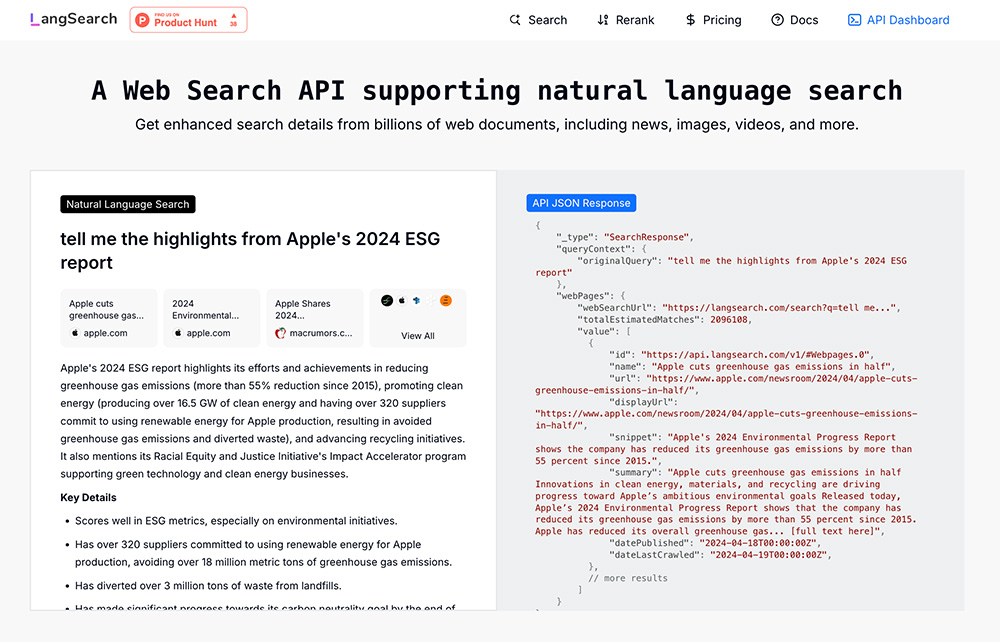
Task: Click the query heading 'tell me the highlights...'
Action: tap(250, 251)
